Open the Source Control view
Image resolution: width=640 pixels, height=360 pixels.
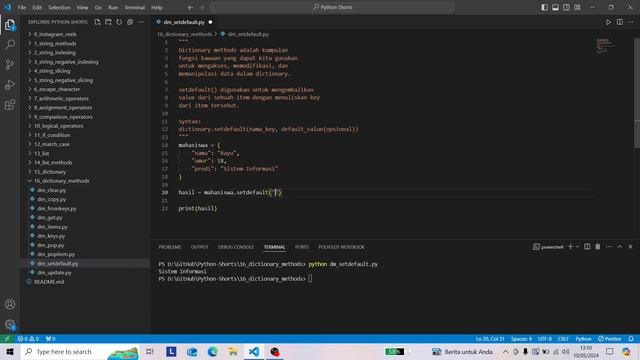[x=10, y=64]
